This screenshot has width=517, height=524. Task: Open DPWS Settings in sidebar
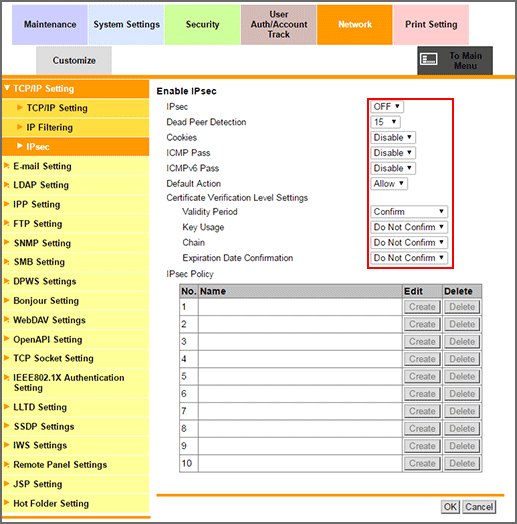tap(76, 281)
